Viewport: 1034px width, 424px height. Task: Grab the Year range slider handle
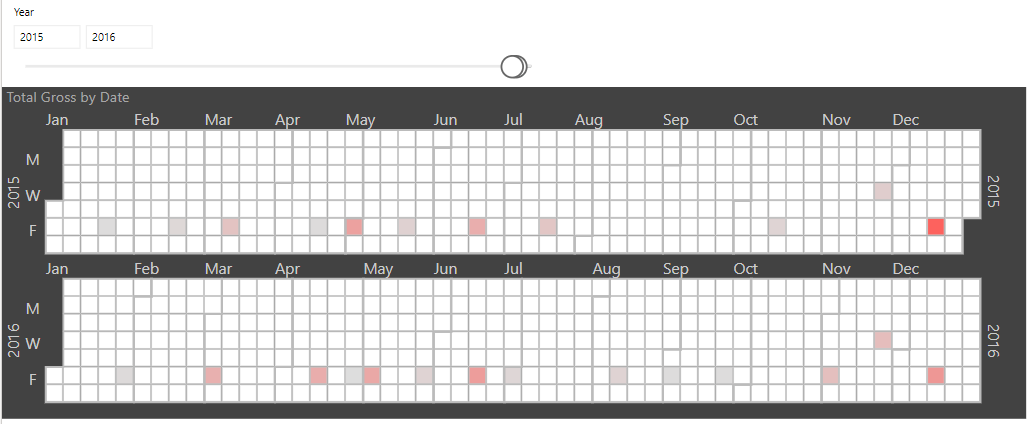[513, 67]
